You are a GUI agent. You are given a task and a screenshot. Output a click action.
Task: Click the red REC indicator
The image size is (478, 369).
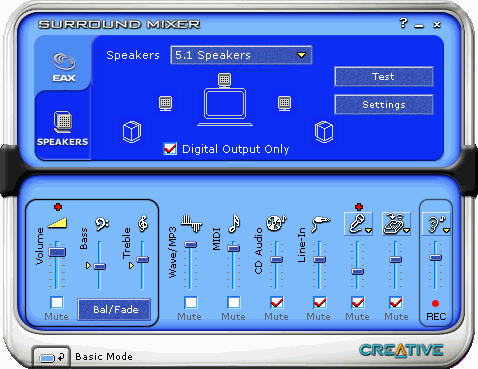point(435,303)
